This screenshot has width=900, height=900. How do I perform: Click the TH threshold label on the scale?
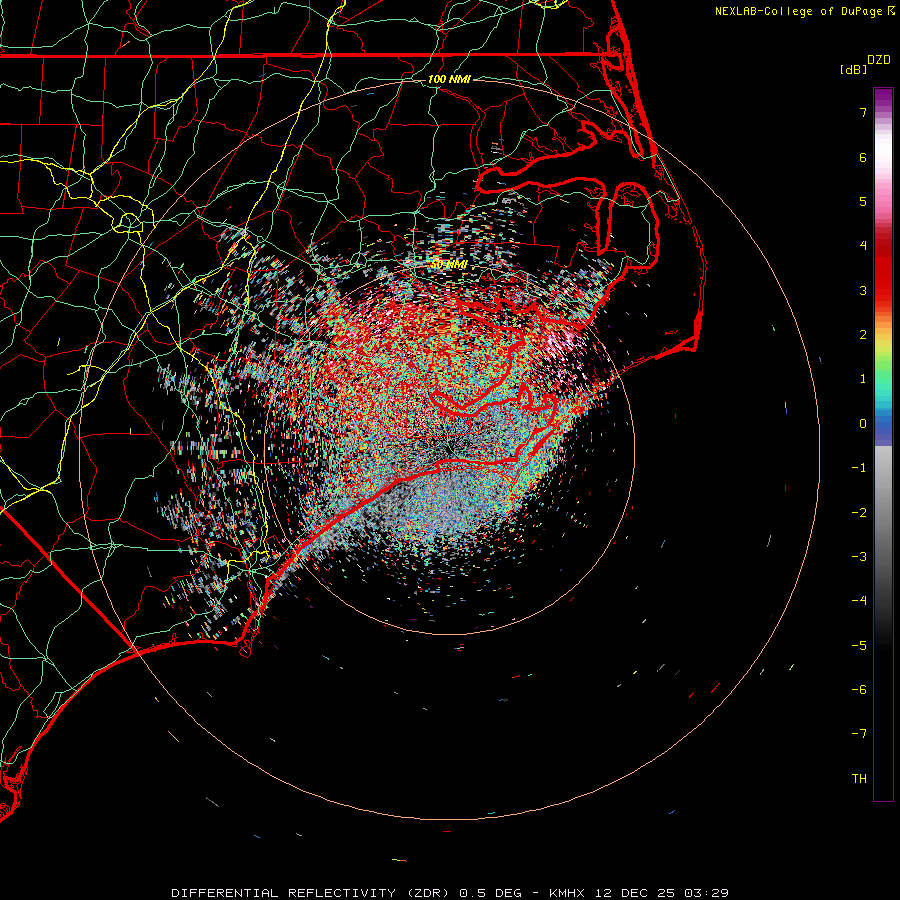tap(859, 779)
